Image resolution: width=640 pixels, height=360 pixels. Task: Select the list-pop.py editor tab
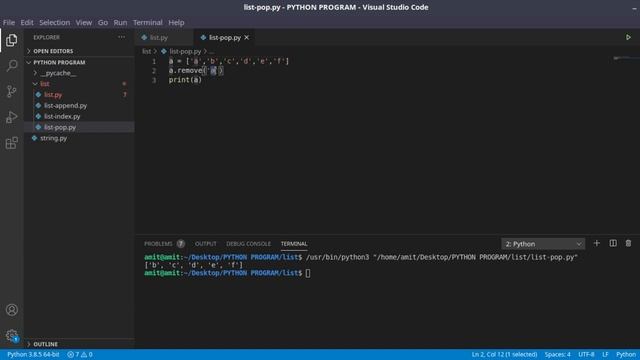pos(224,38)
